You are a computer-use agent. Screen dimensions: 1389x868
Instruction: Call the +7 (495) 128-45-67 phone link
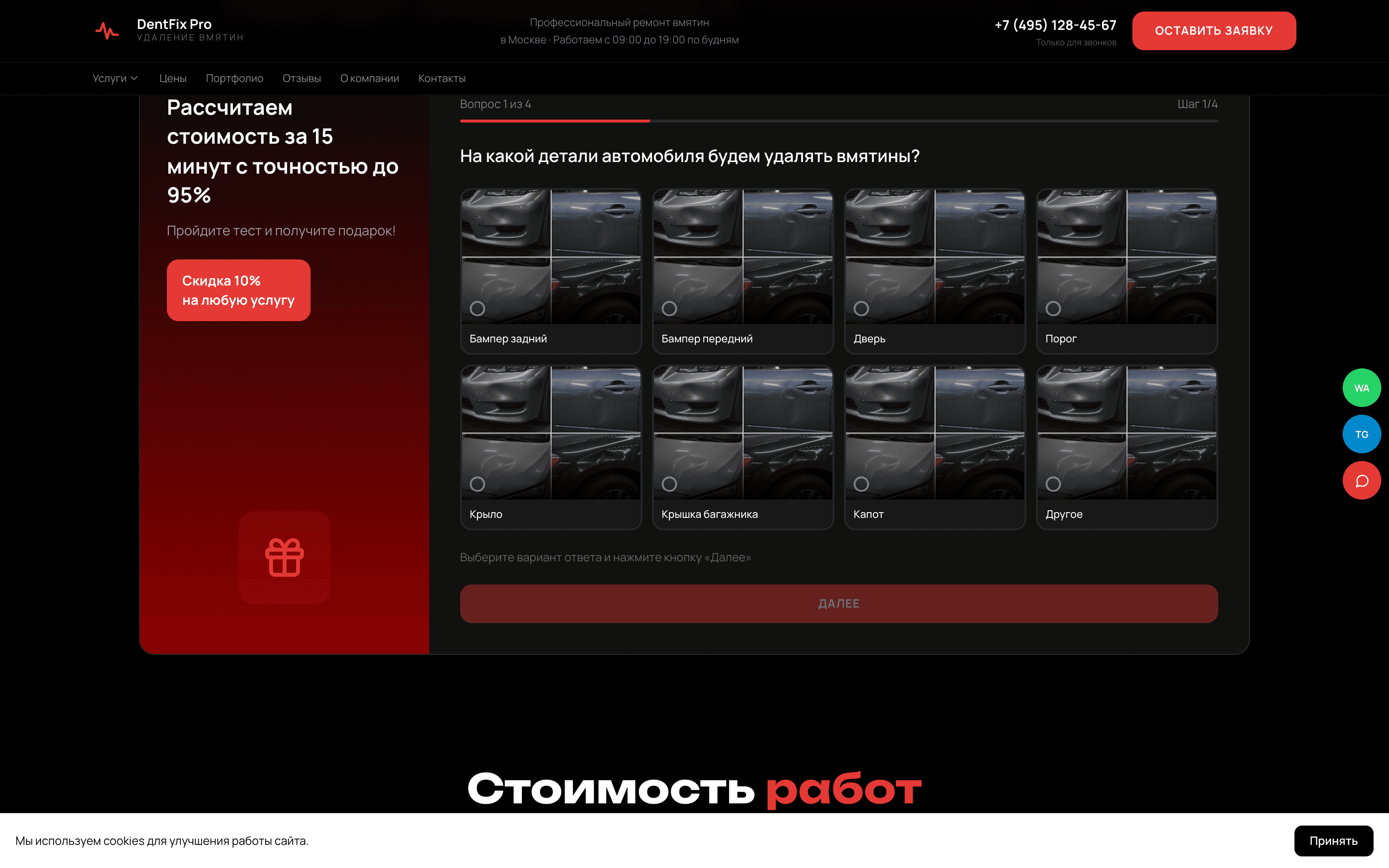click(1055, 25)
